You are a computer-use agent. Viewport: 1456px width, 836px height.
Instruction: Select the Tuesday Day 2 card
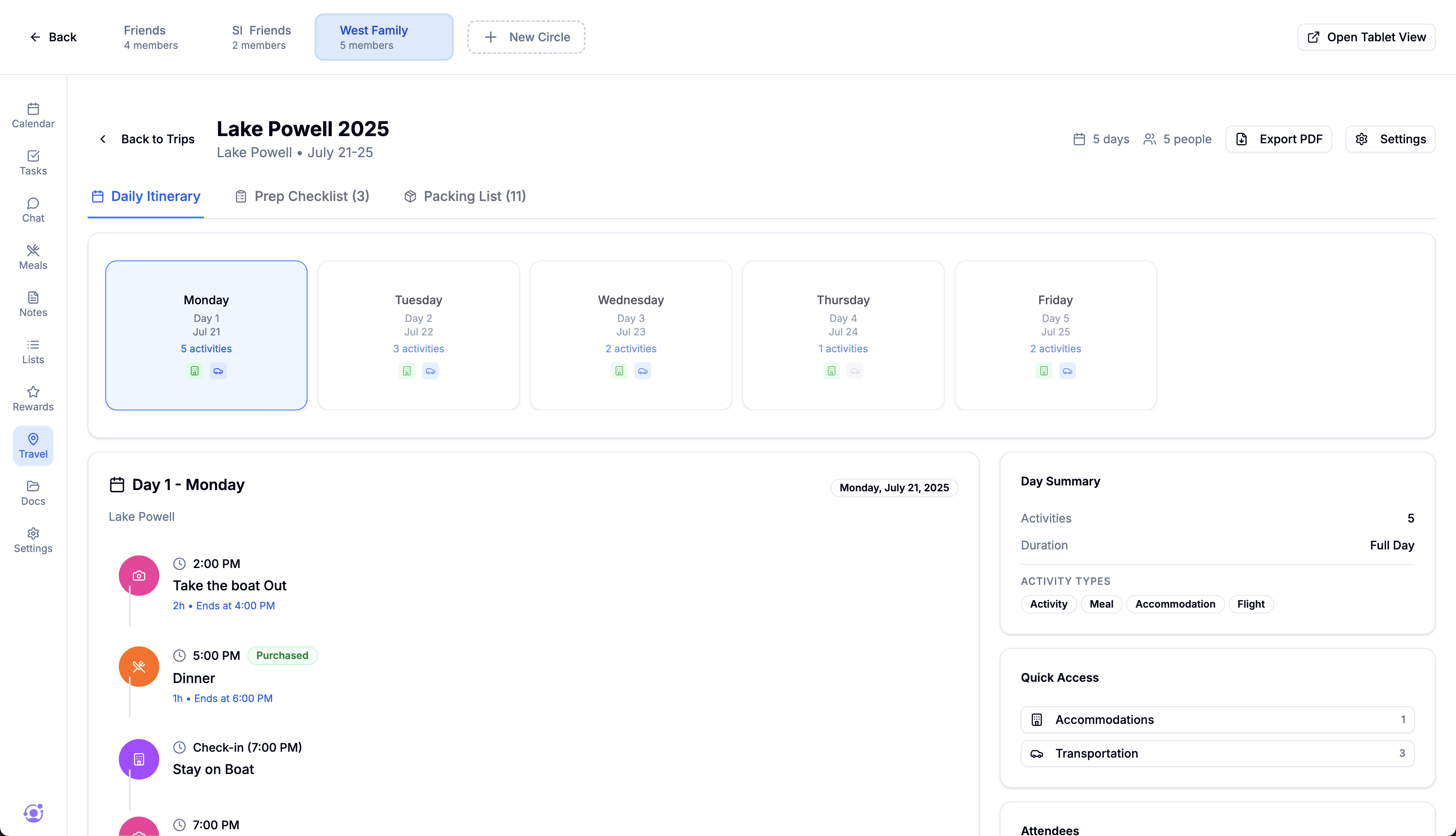click(418, 335)
